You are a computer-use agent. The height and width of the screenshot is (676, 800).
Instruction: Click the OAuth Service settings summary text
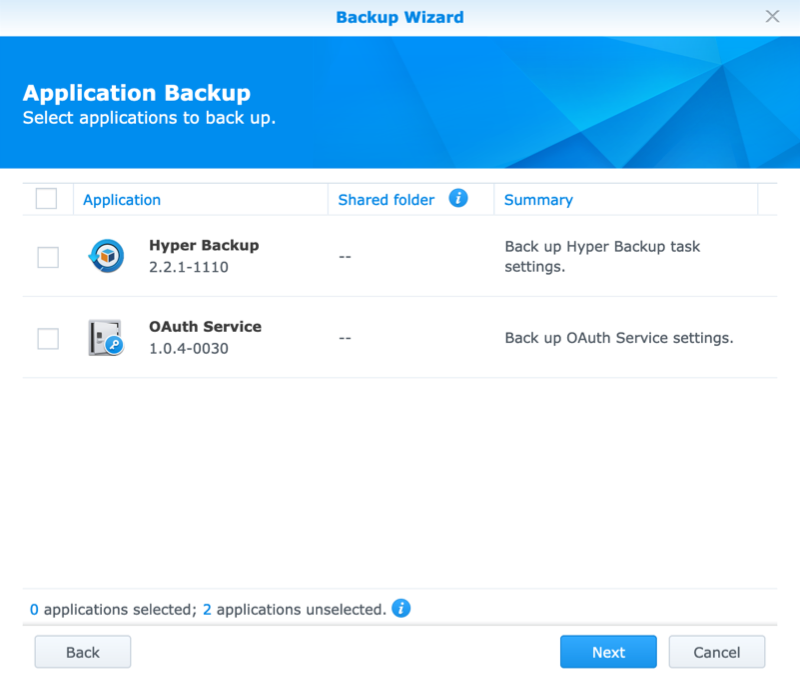pyautogui.click(x=619, y=338)
